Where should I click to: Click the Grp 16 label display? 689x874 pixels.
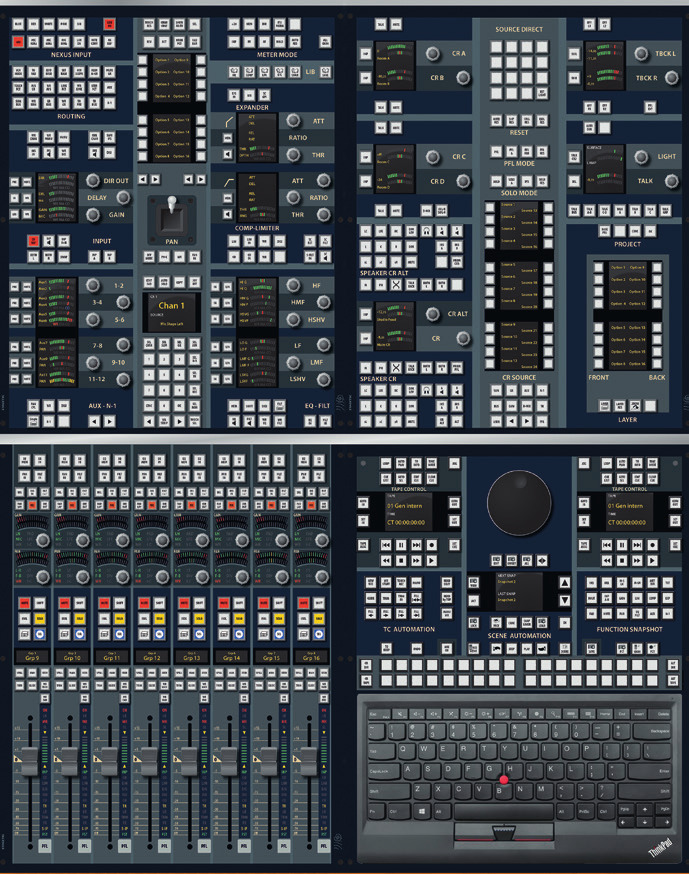point(311,656)
